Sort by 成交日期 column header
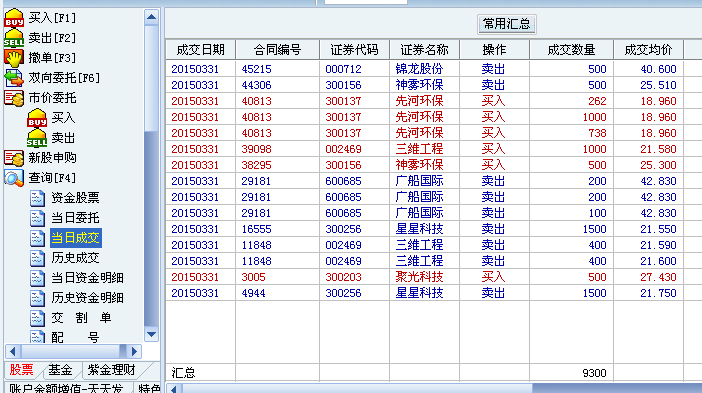Screen dimensions: 702x393 [x=201, y=50]
